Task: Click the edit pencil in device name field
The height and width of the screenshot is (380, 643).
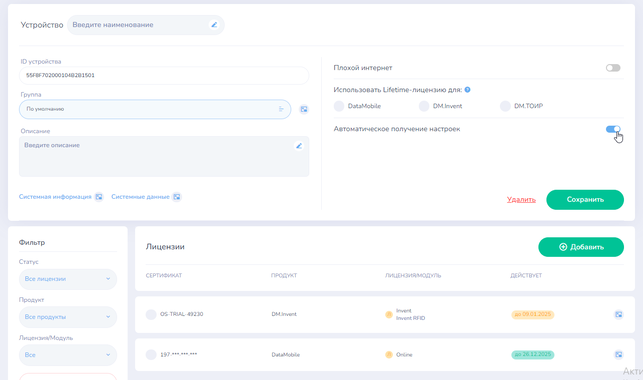Action: pos(214,25)
